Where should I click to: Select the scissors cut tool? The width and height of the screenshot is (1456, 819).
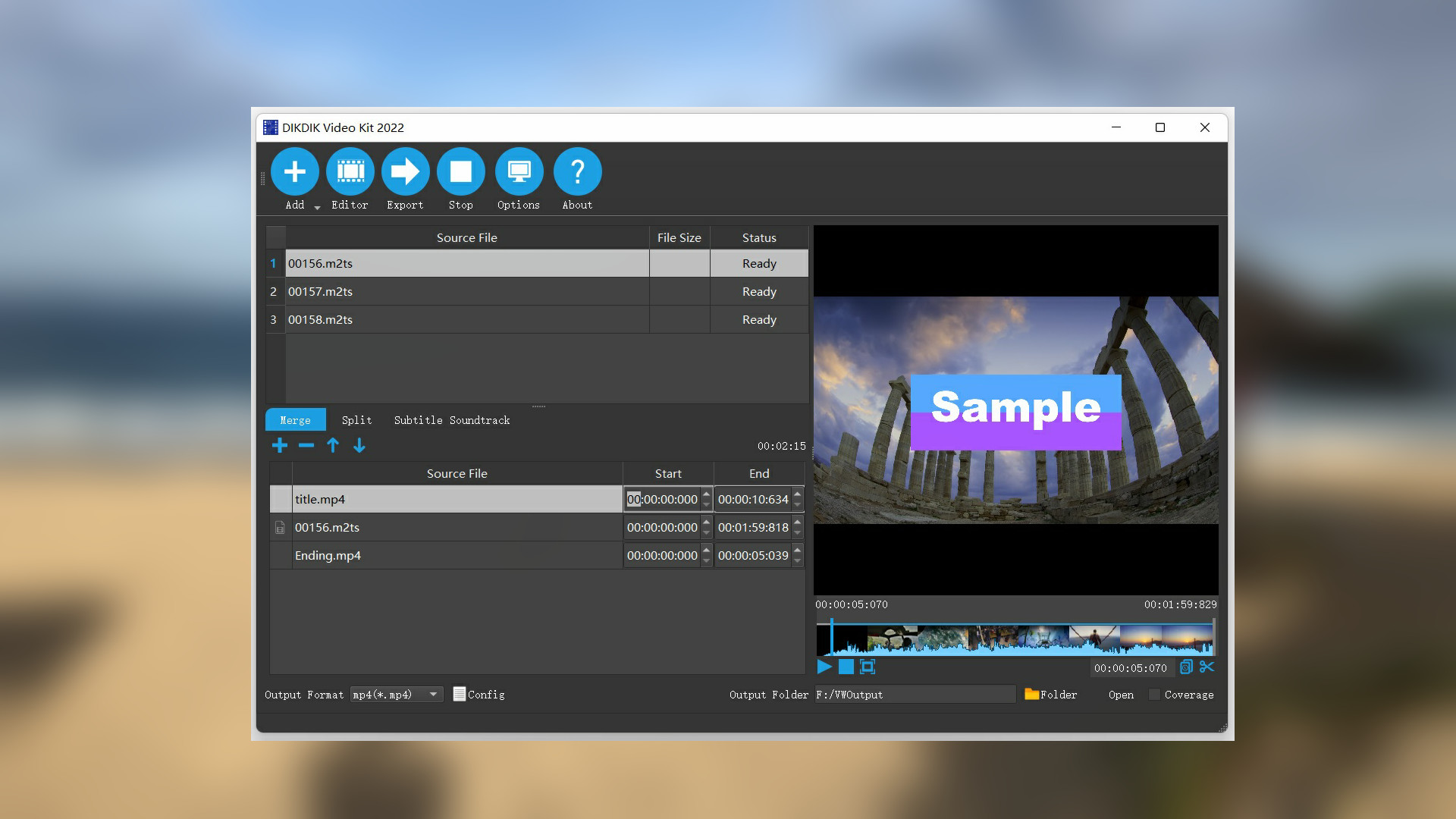pos(1207,667)
